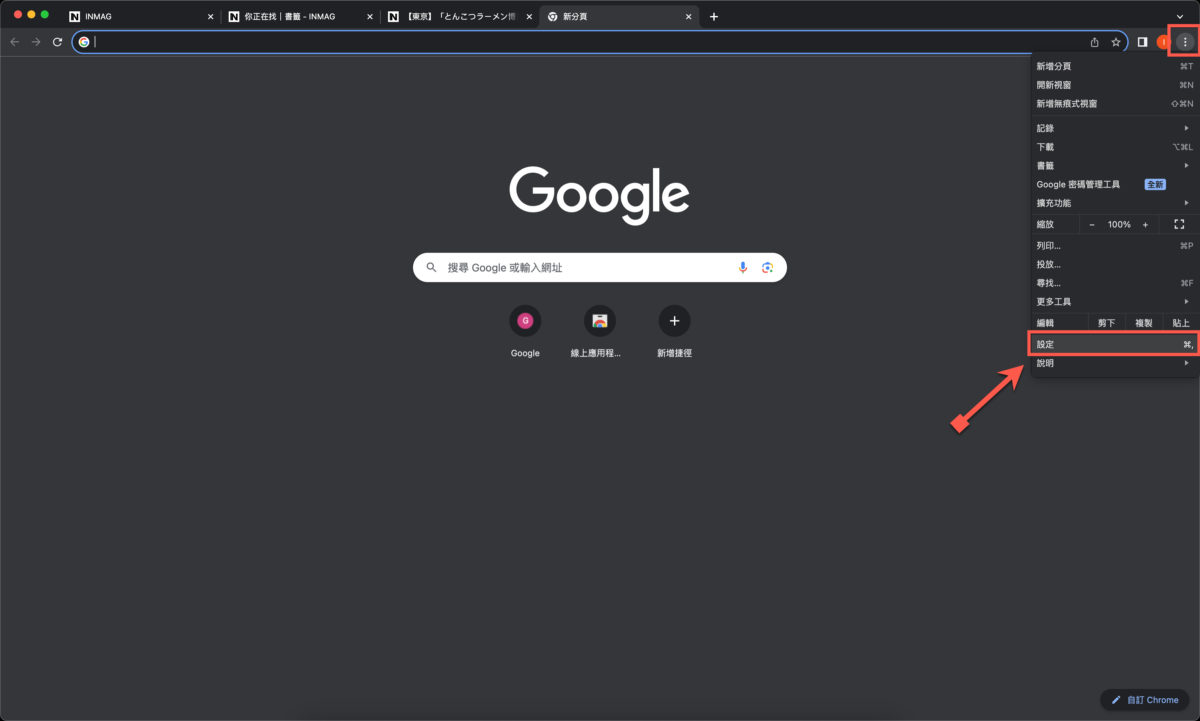The width and height of the screenshot is (1200, 721).
Task: Open Google 密碼管理工具
Action: (1114, 184)
